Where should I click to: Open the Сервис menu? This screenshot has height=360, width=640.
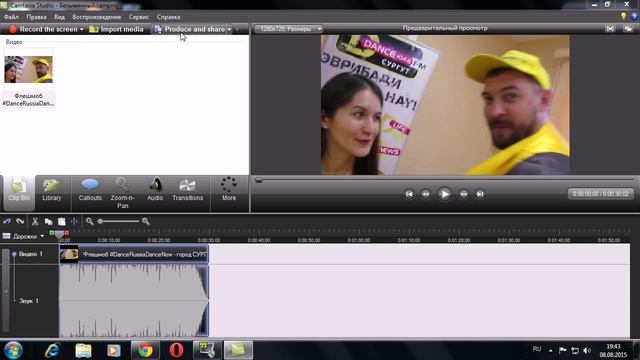139,17
